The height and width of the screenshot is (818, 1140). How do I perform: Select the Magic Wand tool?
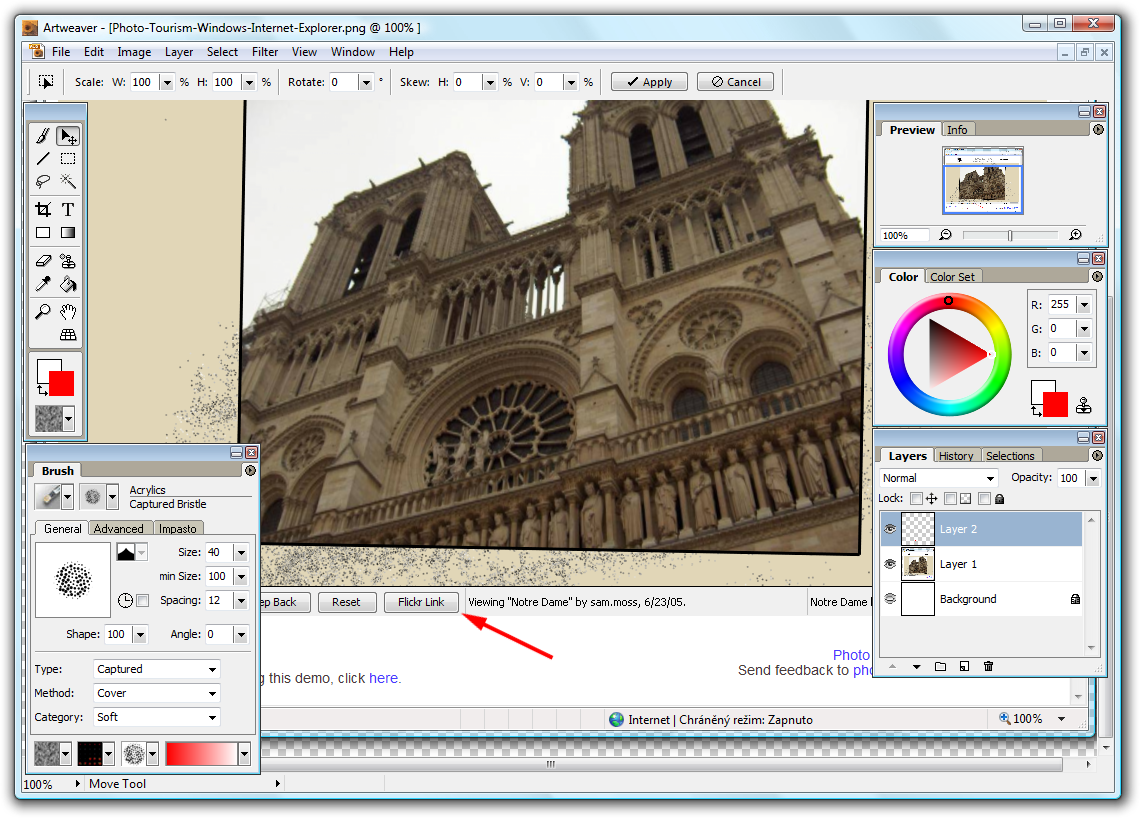(x=68, y=181)
